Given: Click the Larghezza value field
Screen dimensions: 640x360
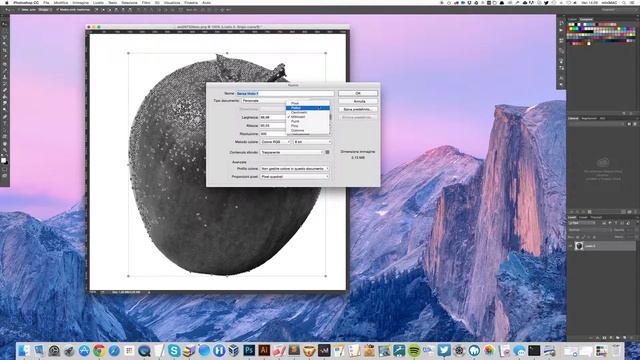Looking at the screenshot, I should tap(273, 117).
